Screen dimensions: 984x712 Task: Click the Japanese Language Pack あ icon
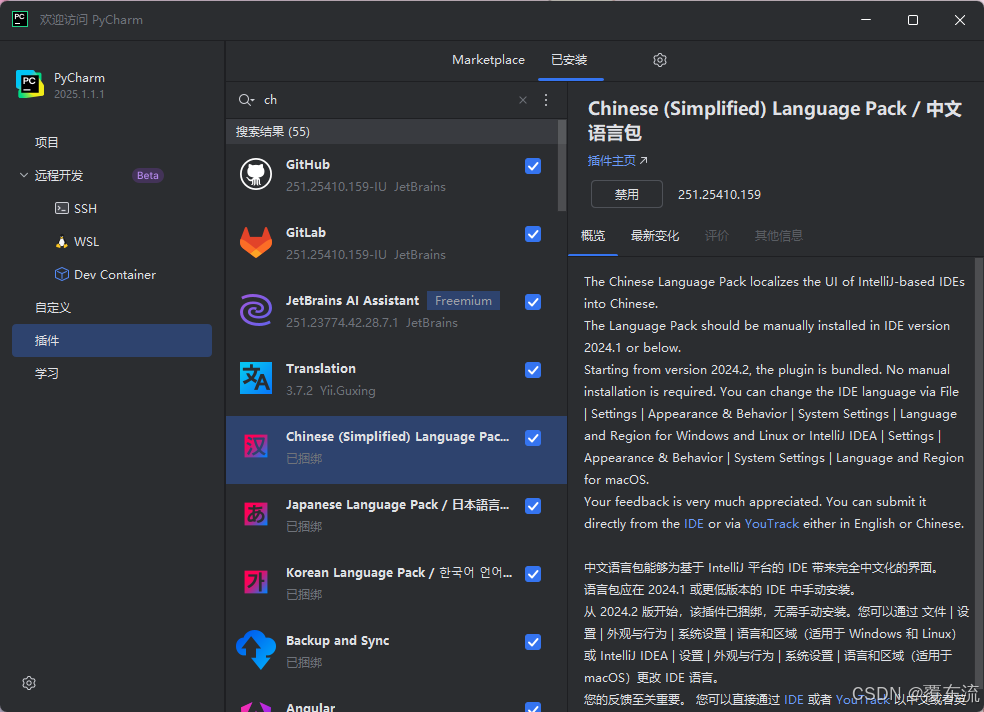pyautogui.click(x=256, y=514)
